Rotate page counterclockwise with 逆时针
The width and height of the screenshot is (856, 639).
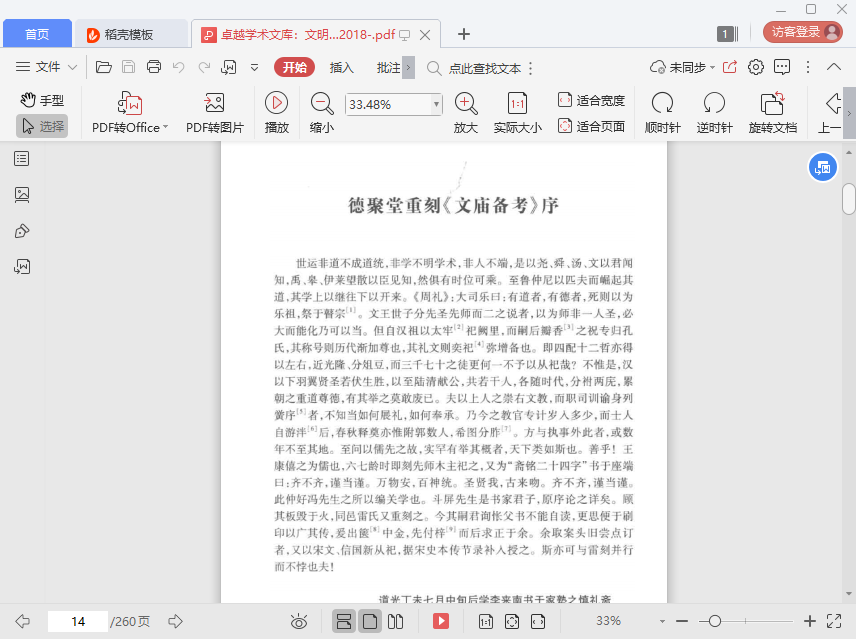714,103
